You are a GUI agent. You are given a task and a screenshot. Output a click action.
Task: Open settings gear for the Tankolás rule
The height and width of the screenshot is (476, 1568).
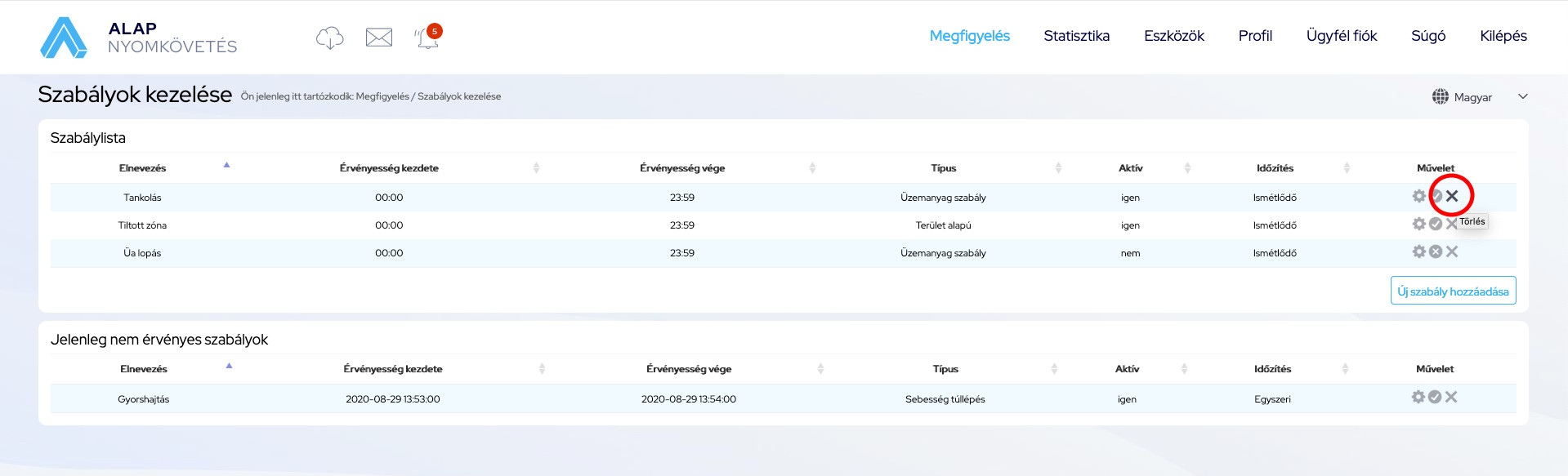[x=1418, y=196]
